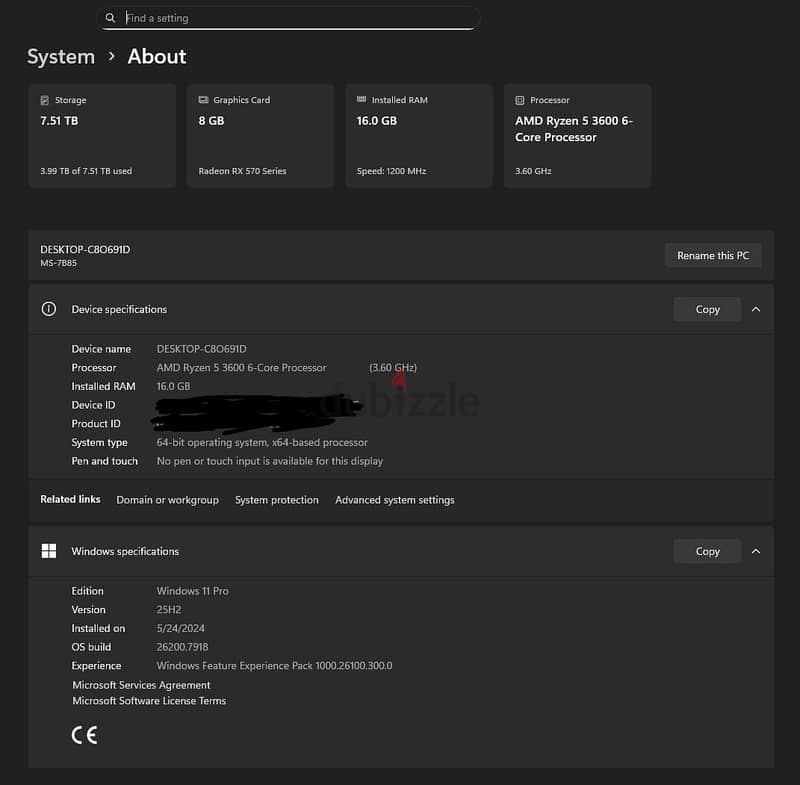Viewport: 800px width, 785px height.
Task: Open the Storage 7.51 TB card
Action: (x=103, y=136)
